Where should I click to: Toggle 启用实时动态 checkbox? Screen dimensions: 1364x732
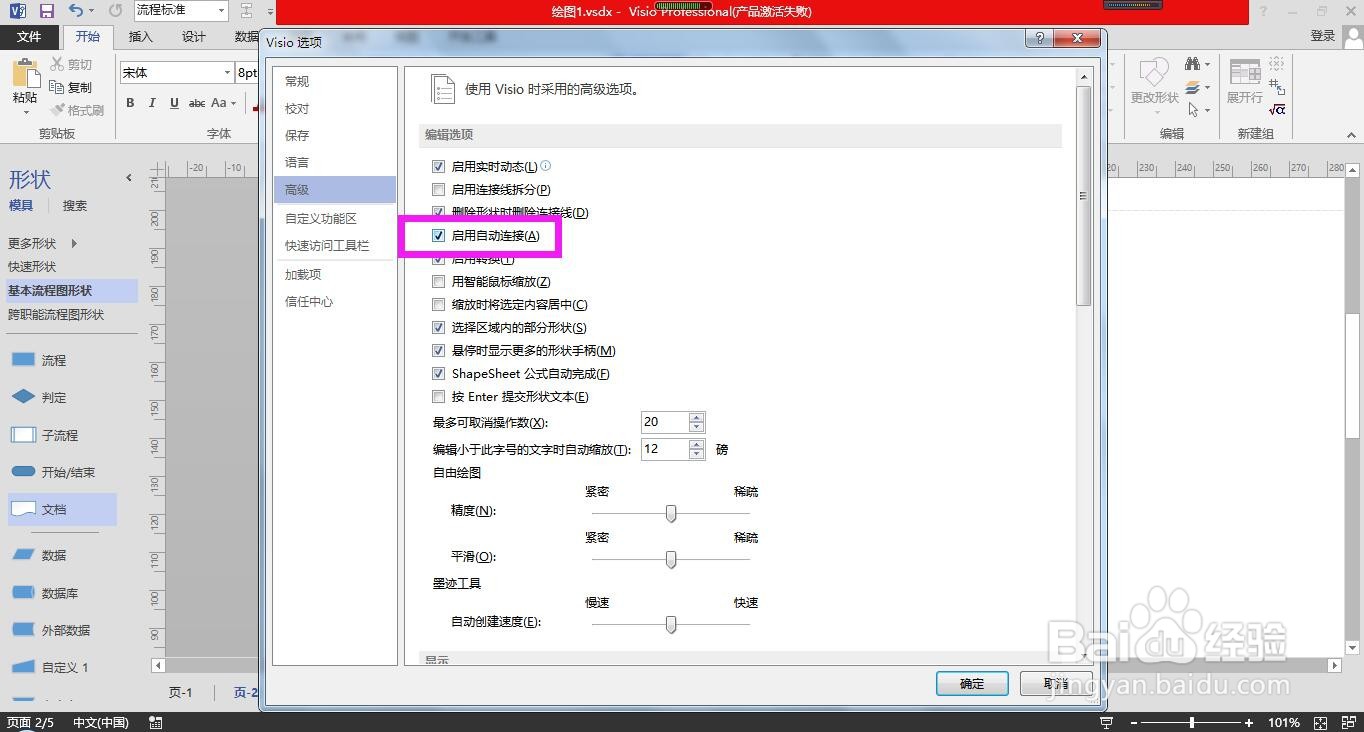438,166
